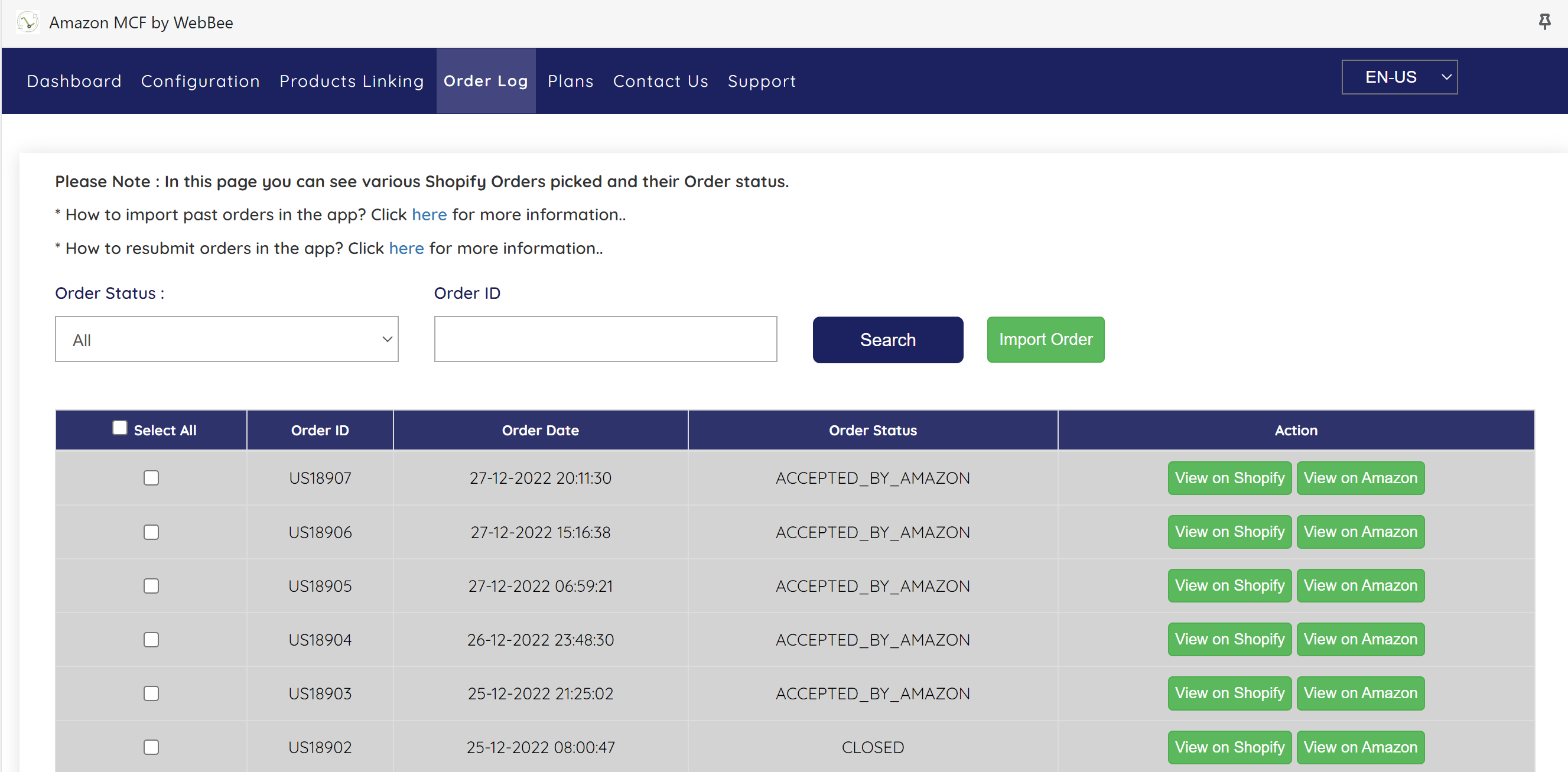Click the green Import Order button
This screenshot has height=772, width=1568.
[x=1045, y=340]
